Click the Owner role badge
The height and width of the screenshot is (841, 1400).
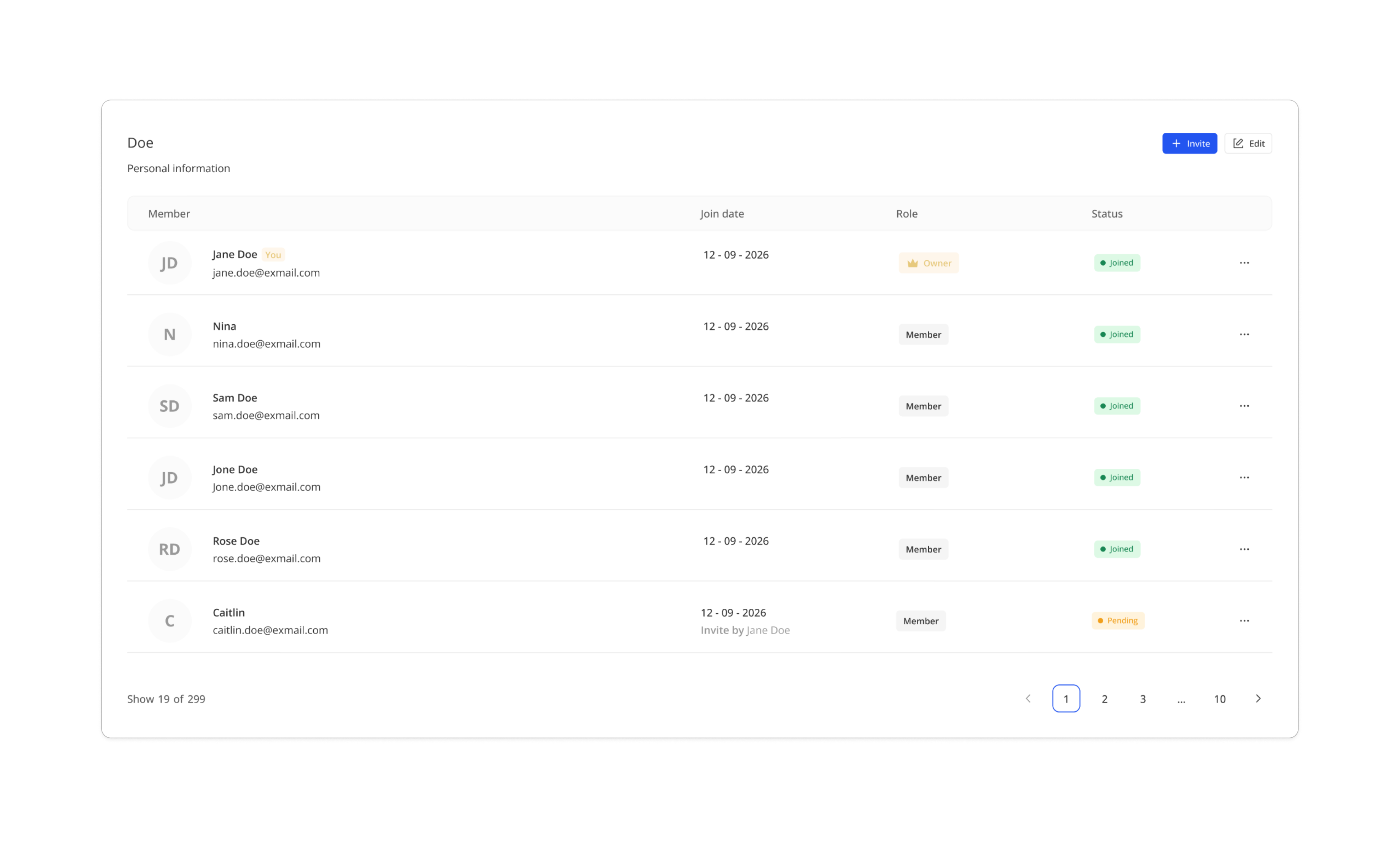pos(928,263)
